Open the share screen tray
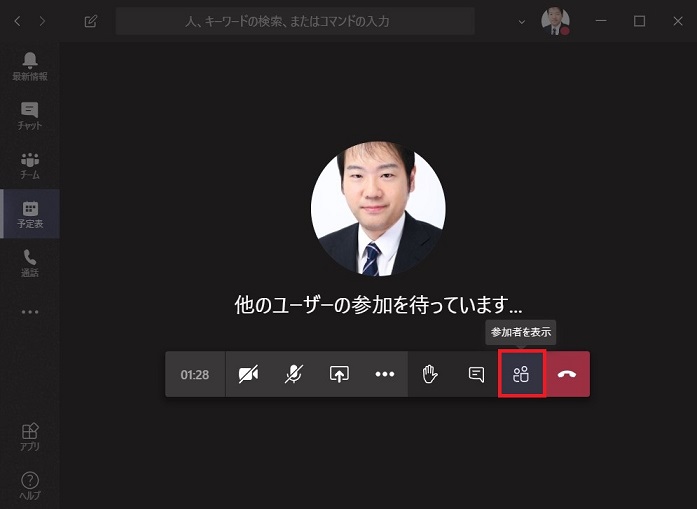The width and height of the screenshot is (697, 509). [339, 374]
